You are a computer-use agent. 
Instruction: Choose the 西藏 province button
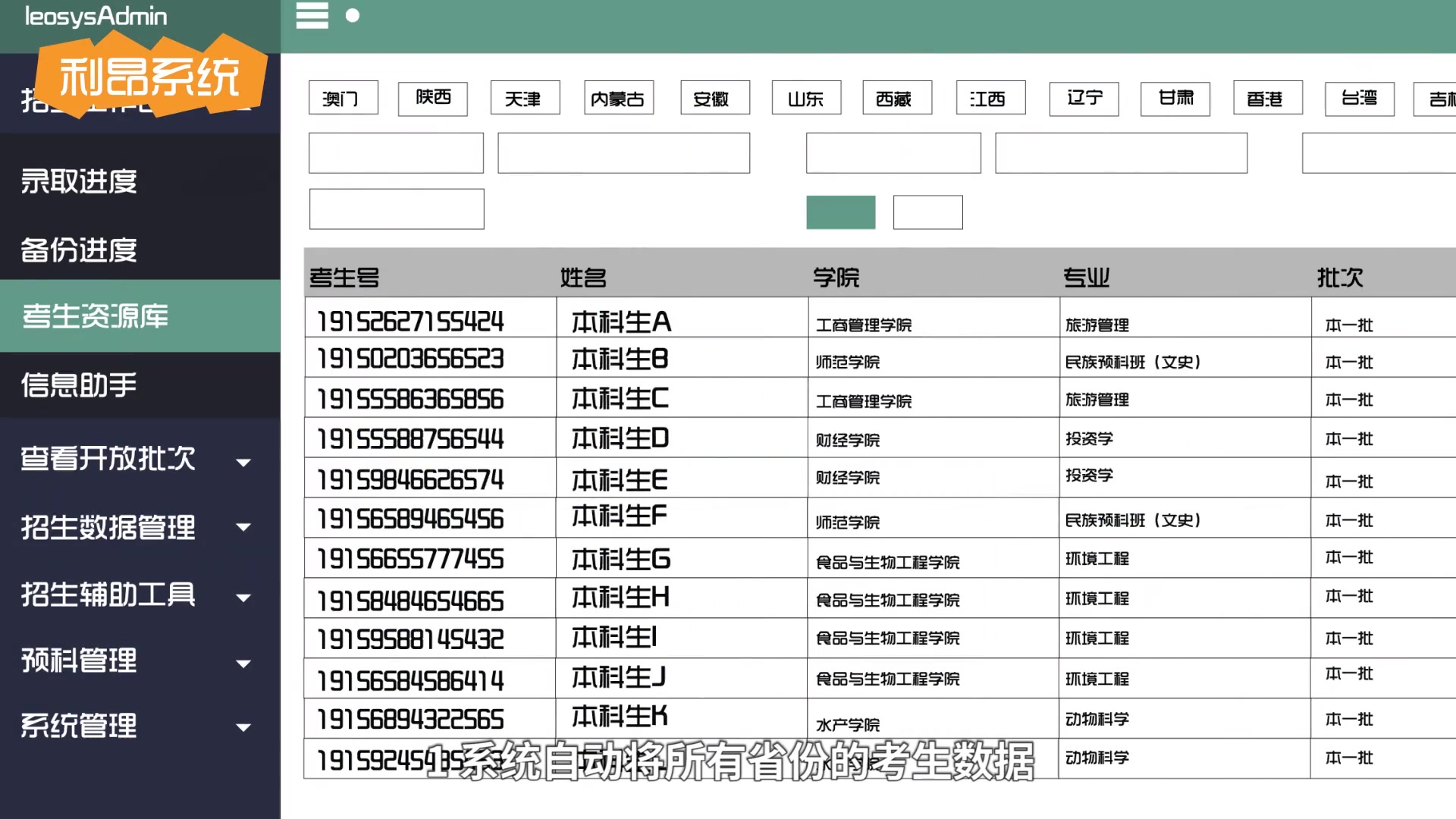896,99
